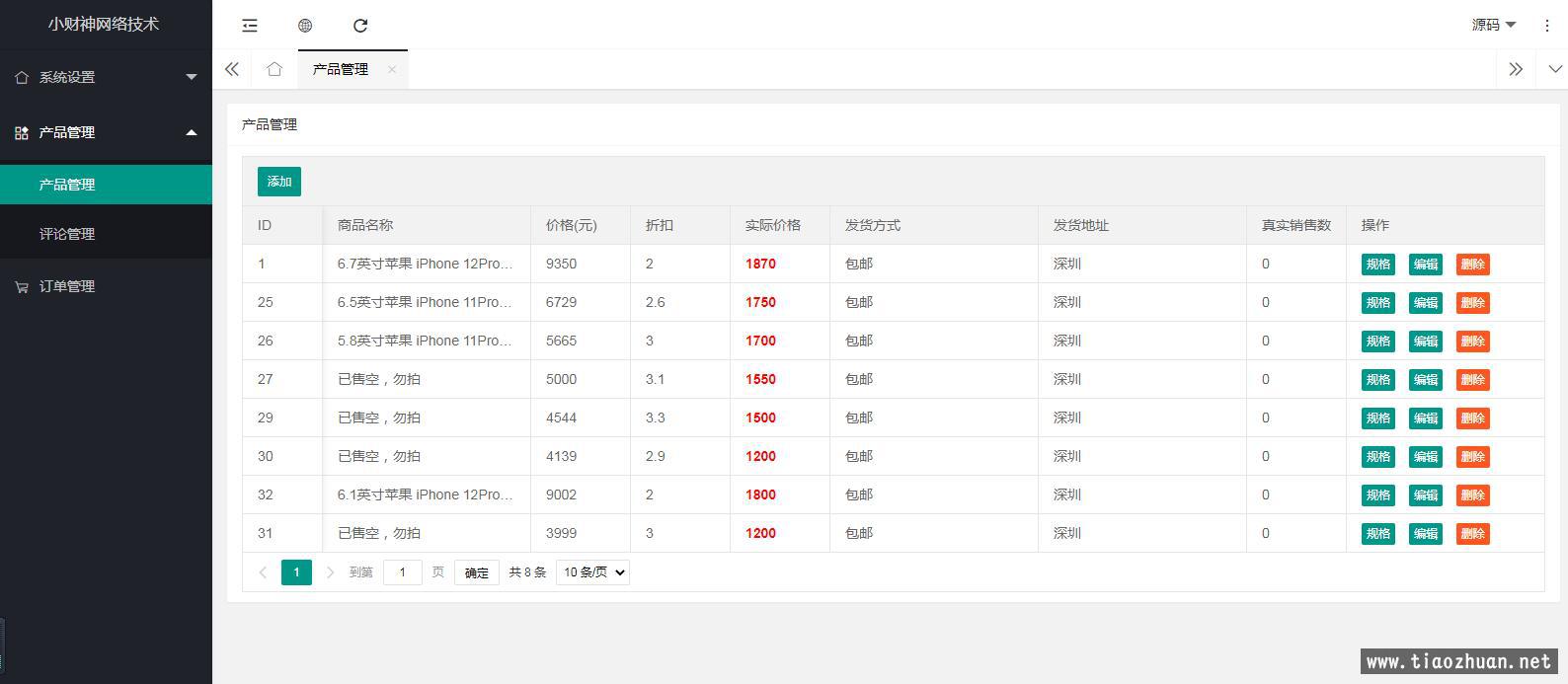1568x684 pixels.
Task: Click the page number input field
Action: (402, 572)
